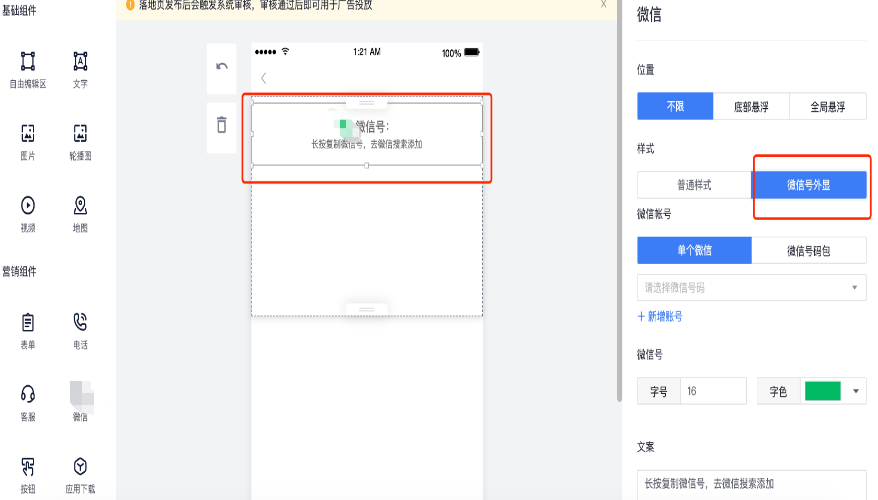Click the 营销组件 section heading
878x500 pixels.
tap(19, 272)
